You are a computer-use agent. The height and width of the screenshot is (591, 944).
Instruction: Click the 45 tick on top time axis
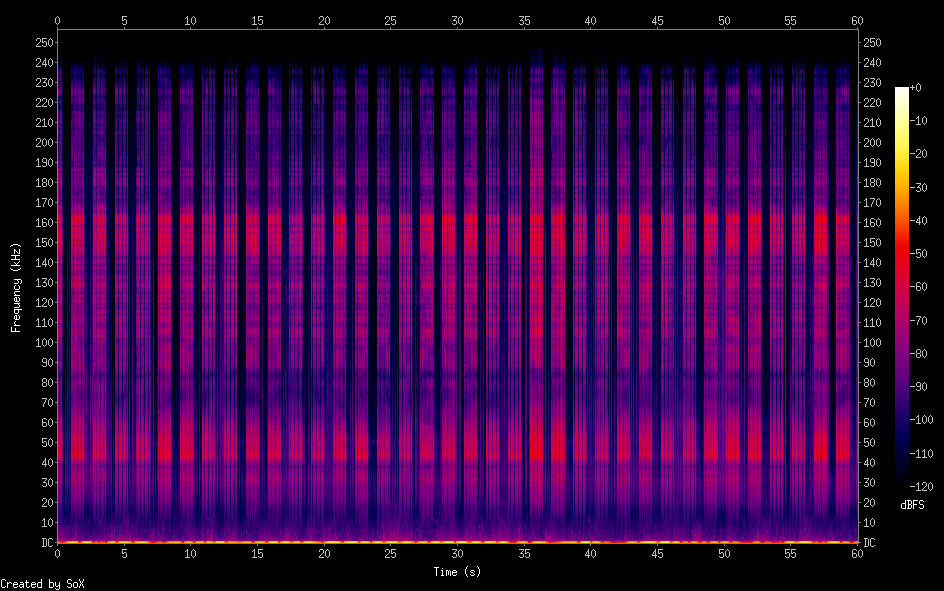657,20
